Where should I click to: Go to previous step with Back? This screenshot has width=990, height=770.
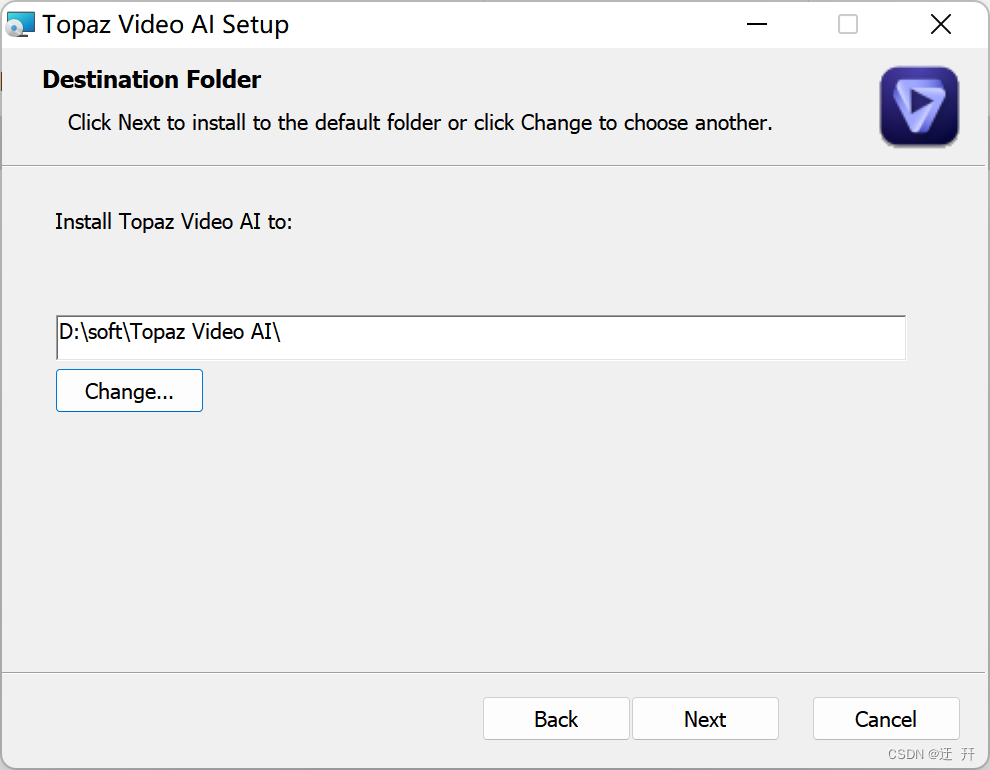[x=556, y=718]
